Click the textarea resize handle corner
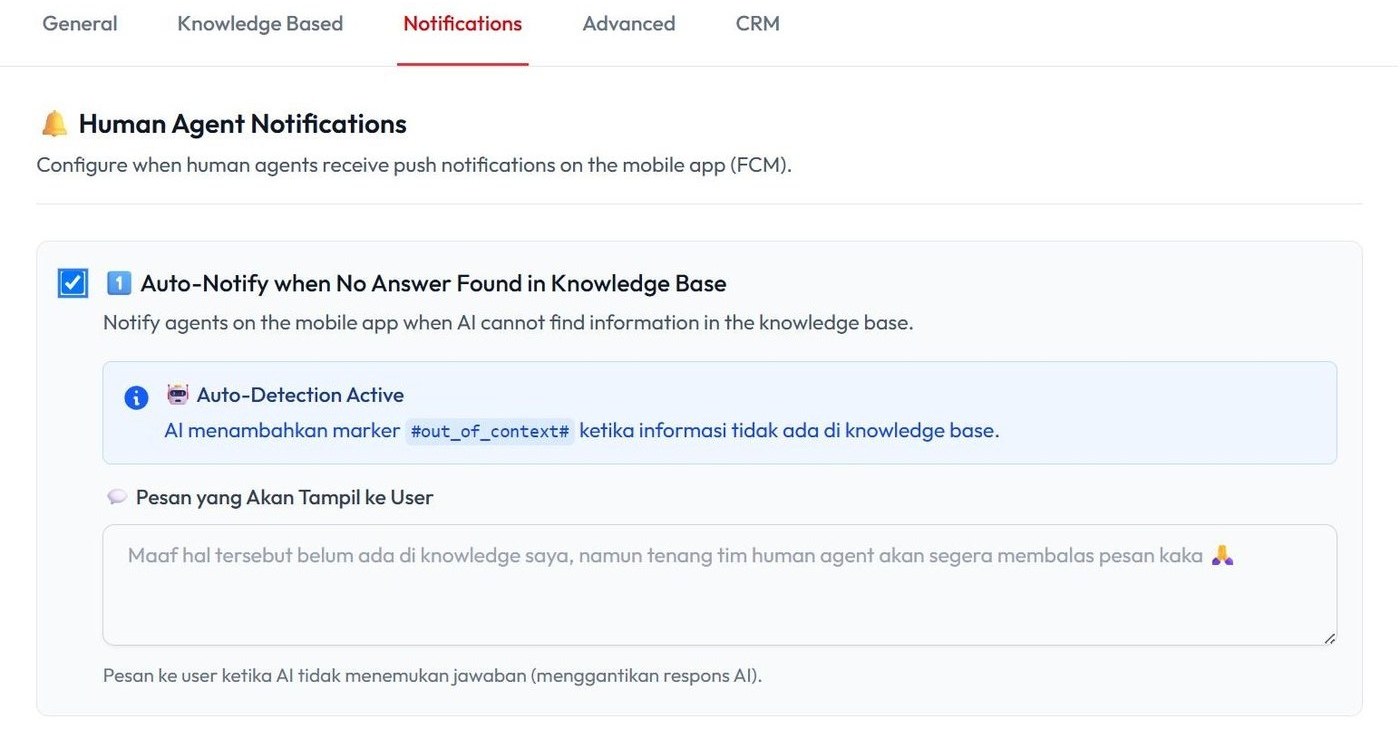Screen dimensions: 1400x729 pos(1329,638)
